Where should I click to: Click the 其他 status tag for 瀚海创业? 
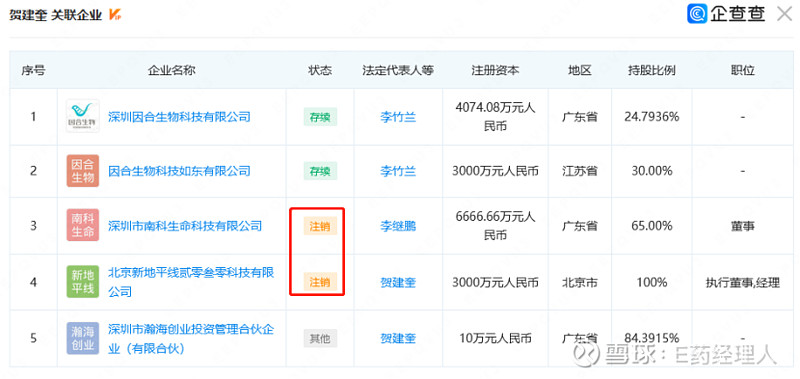(320, 338)
